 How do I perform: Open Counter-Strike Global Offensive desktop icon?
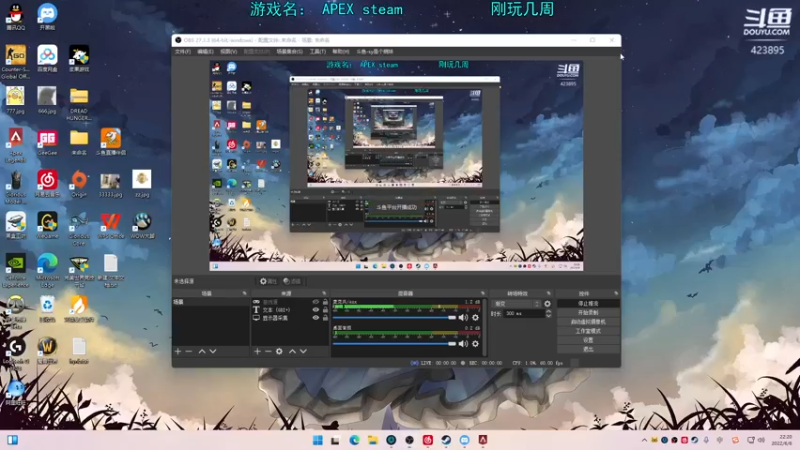tap(16, 62)
